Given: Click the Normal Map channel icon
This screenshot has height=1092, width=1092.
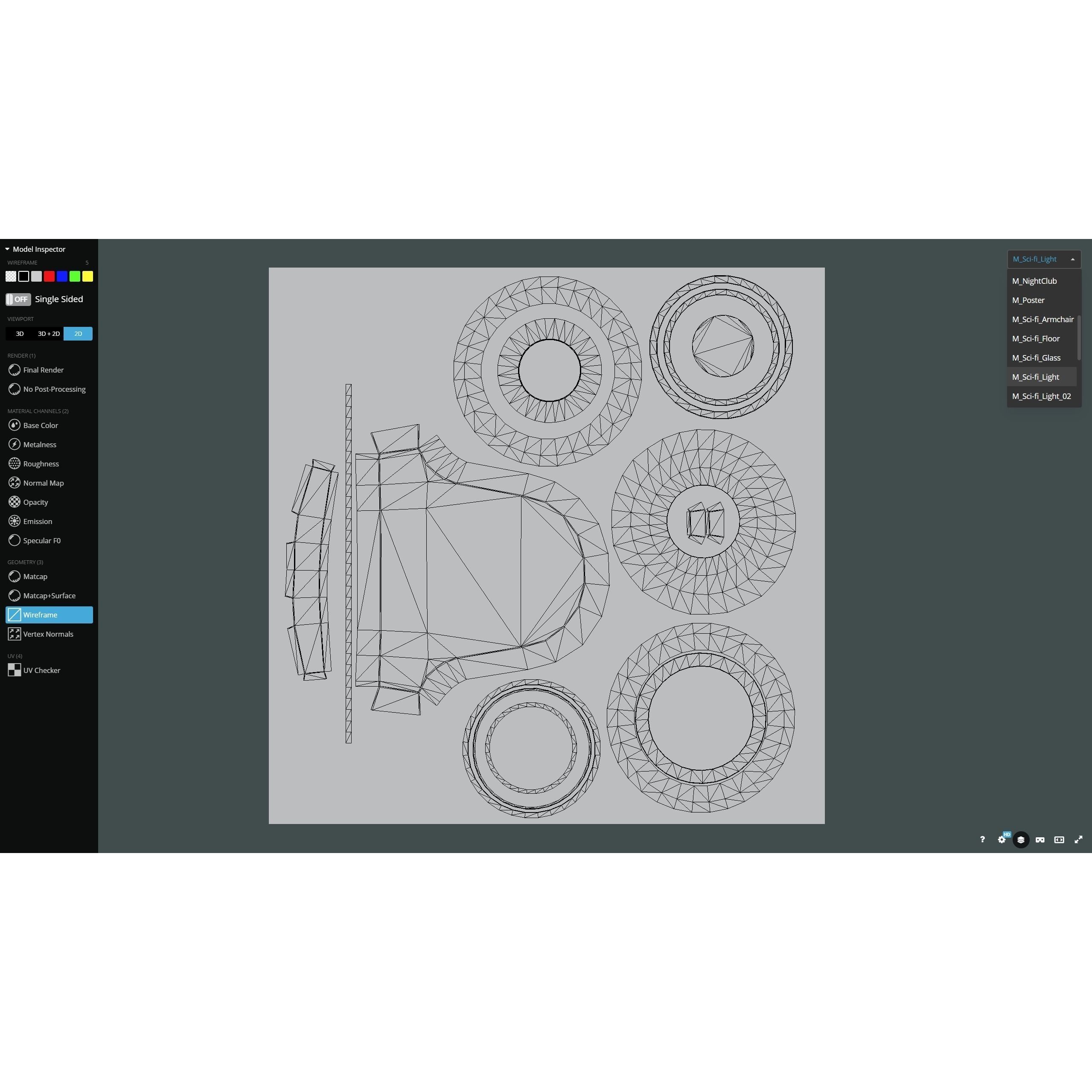Looking at the screenshot, I should (14, 483).
